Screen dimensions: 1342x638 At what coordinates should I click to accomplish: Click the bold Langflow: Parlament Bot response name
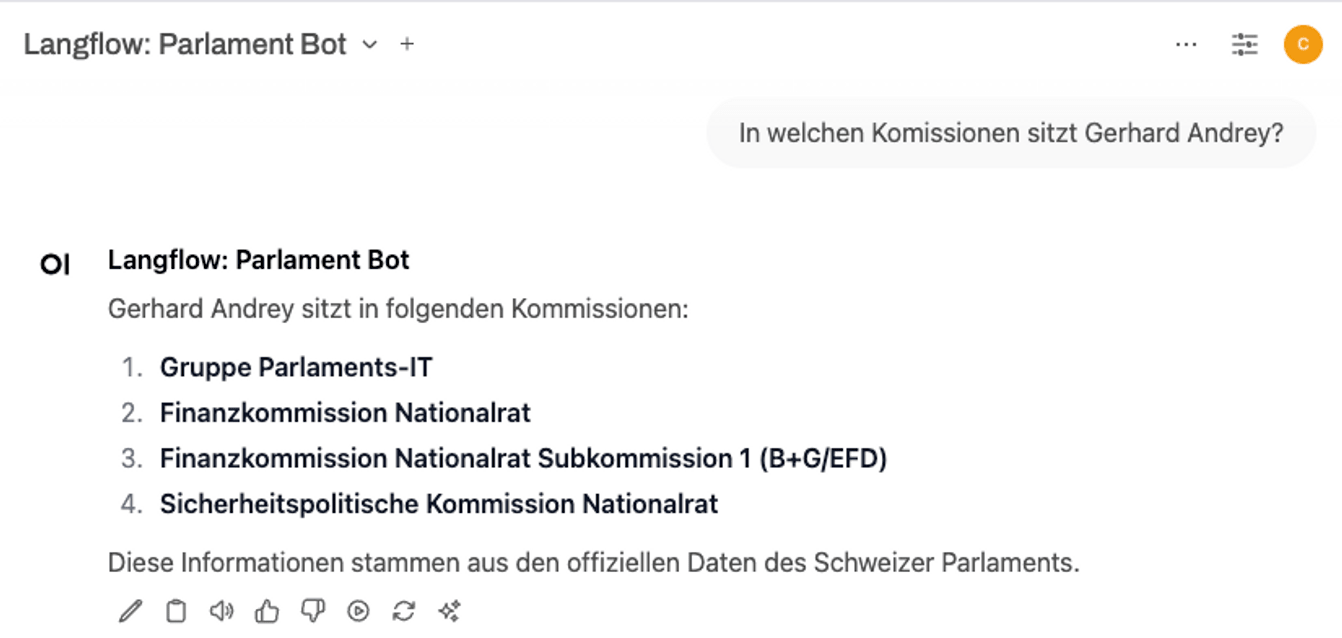tap(259, 260)
